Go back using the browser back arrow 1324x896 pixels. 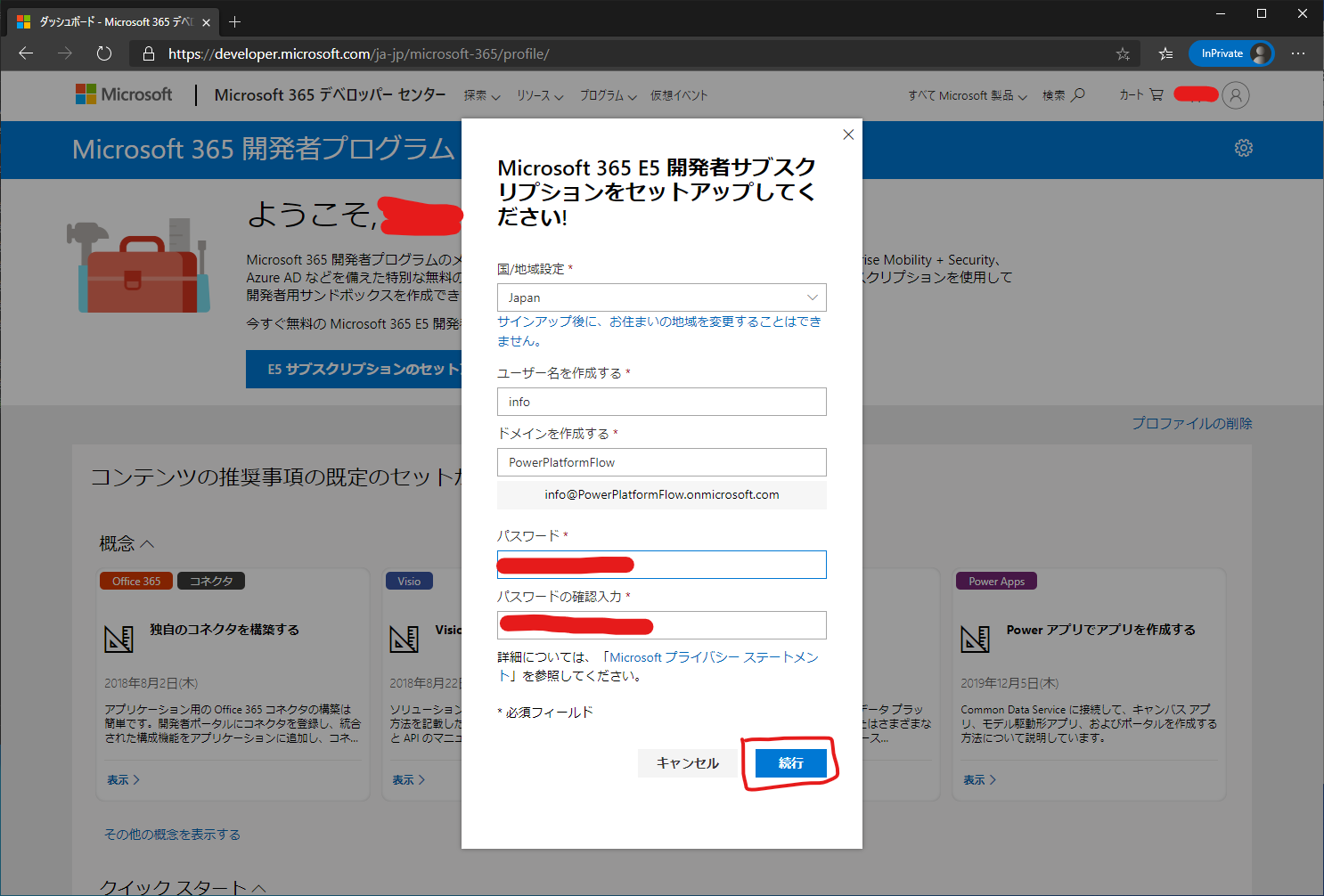tap(26, 53)
